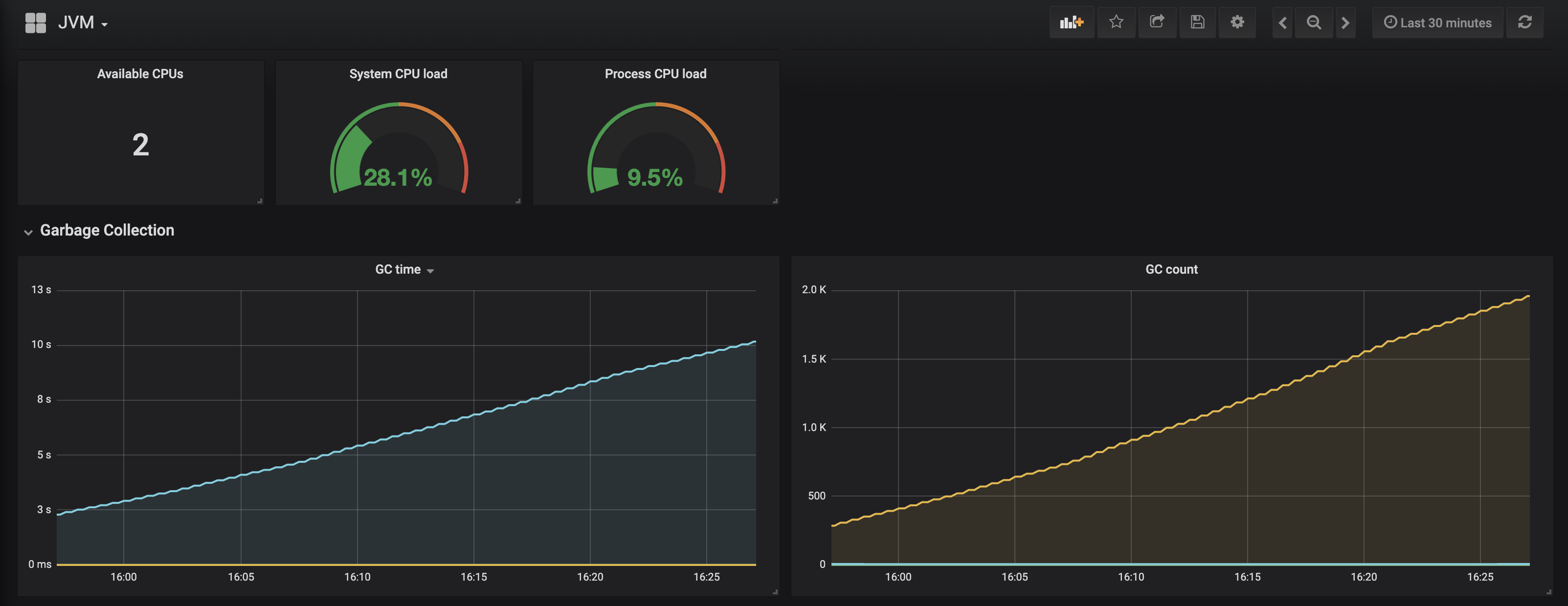
Task: Open the JVM dashboard picker dropdown
Action: 84,22
